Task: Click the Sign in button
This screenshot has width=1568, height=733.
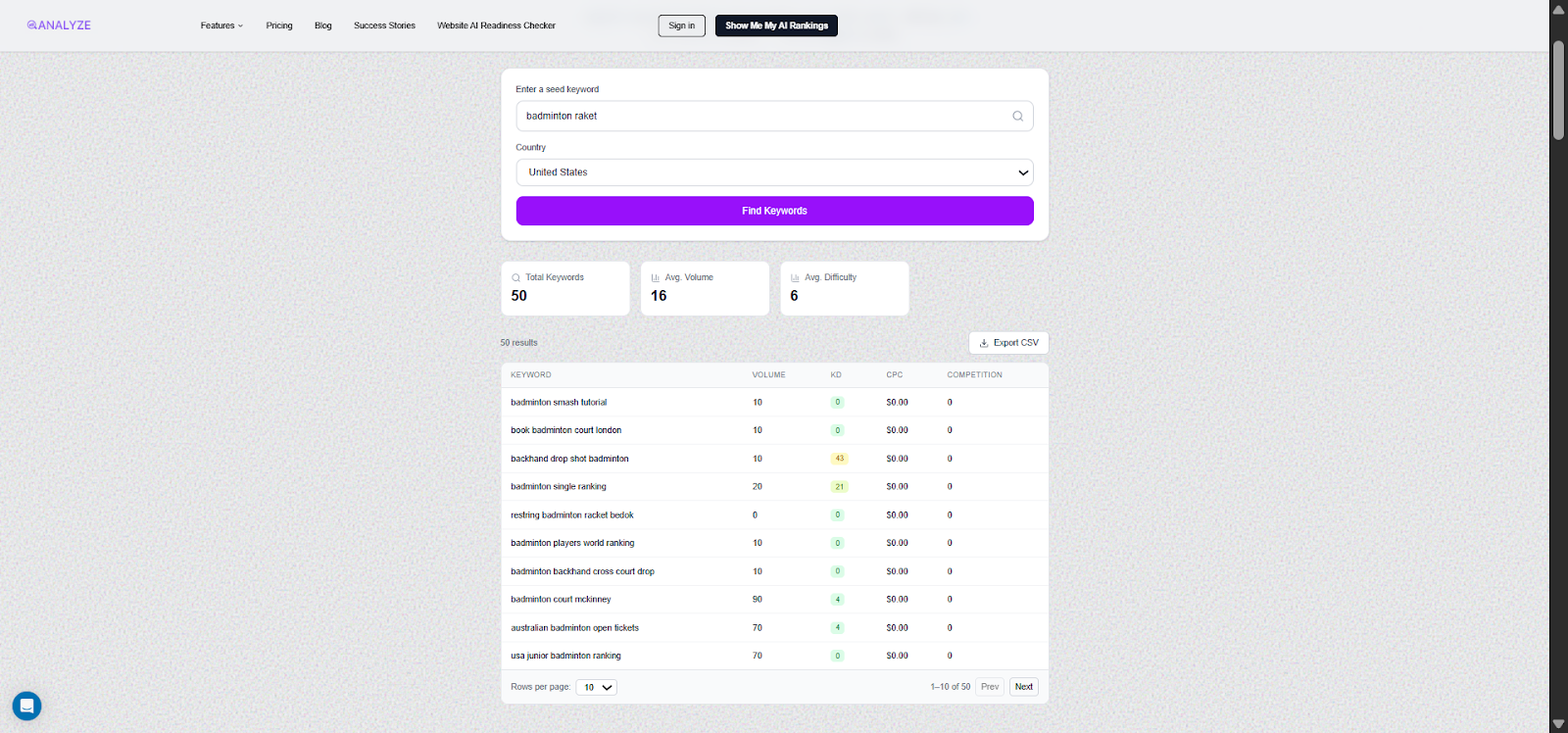Action: tap(682, 25)
